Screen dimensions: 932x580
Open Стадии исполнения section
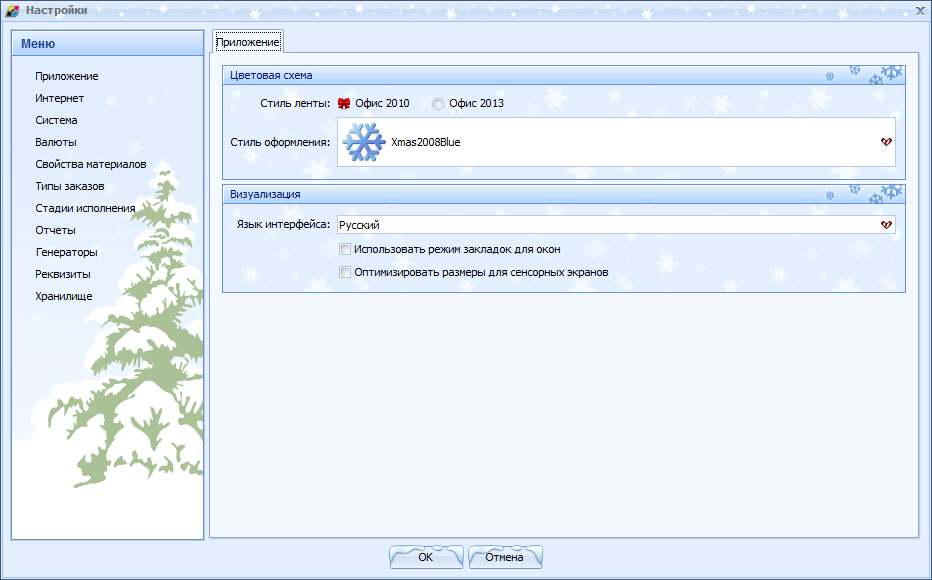pyautogui.click(x=85, y=208)
